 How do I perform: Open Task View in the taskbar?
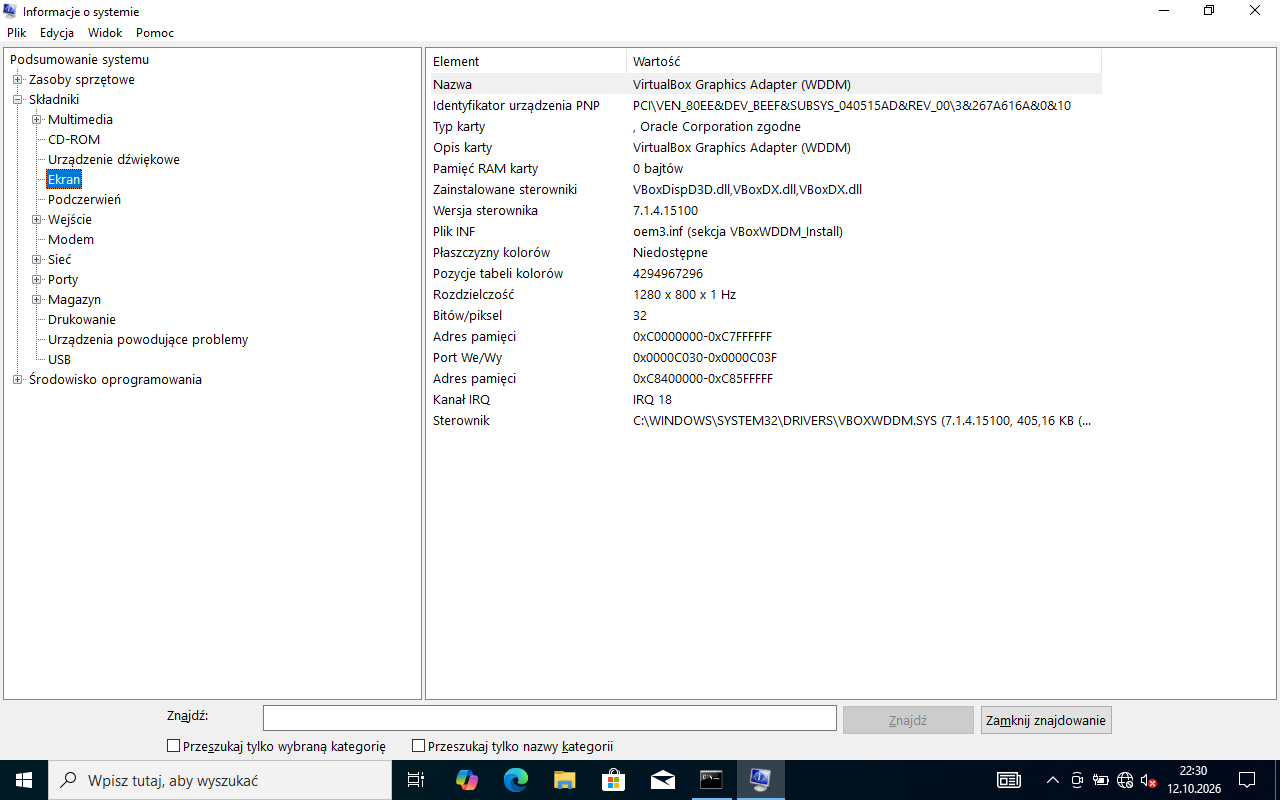416,780
